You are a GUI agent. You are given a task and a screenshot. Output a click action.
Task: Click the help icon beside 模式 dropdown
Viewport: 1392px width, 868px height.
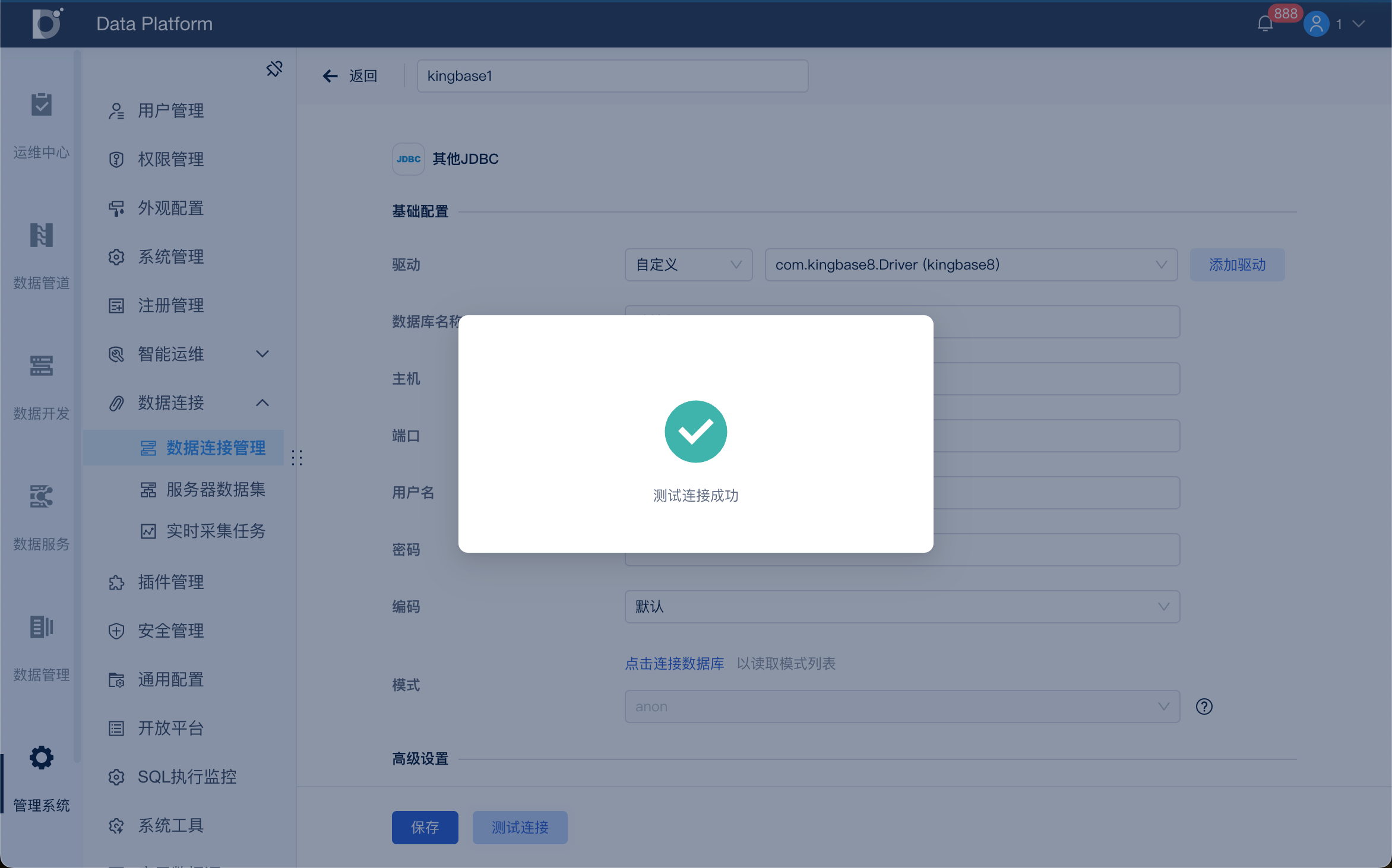(1204, 707)
